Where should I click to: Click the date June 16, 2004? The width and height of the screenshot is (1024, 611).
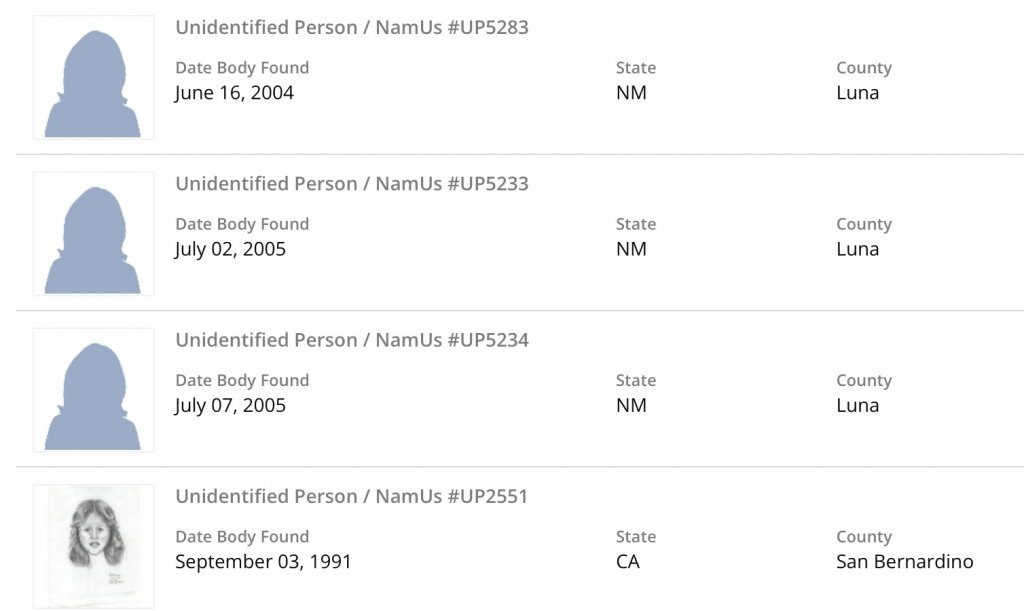pyautogui.click(x=234, y=93)
